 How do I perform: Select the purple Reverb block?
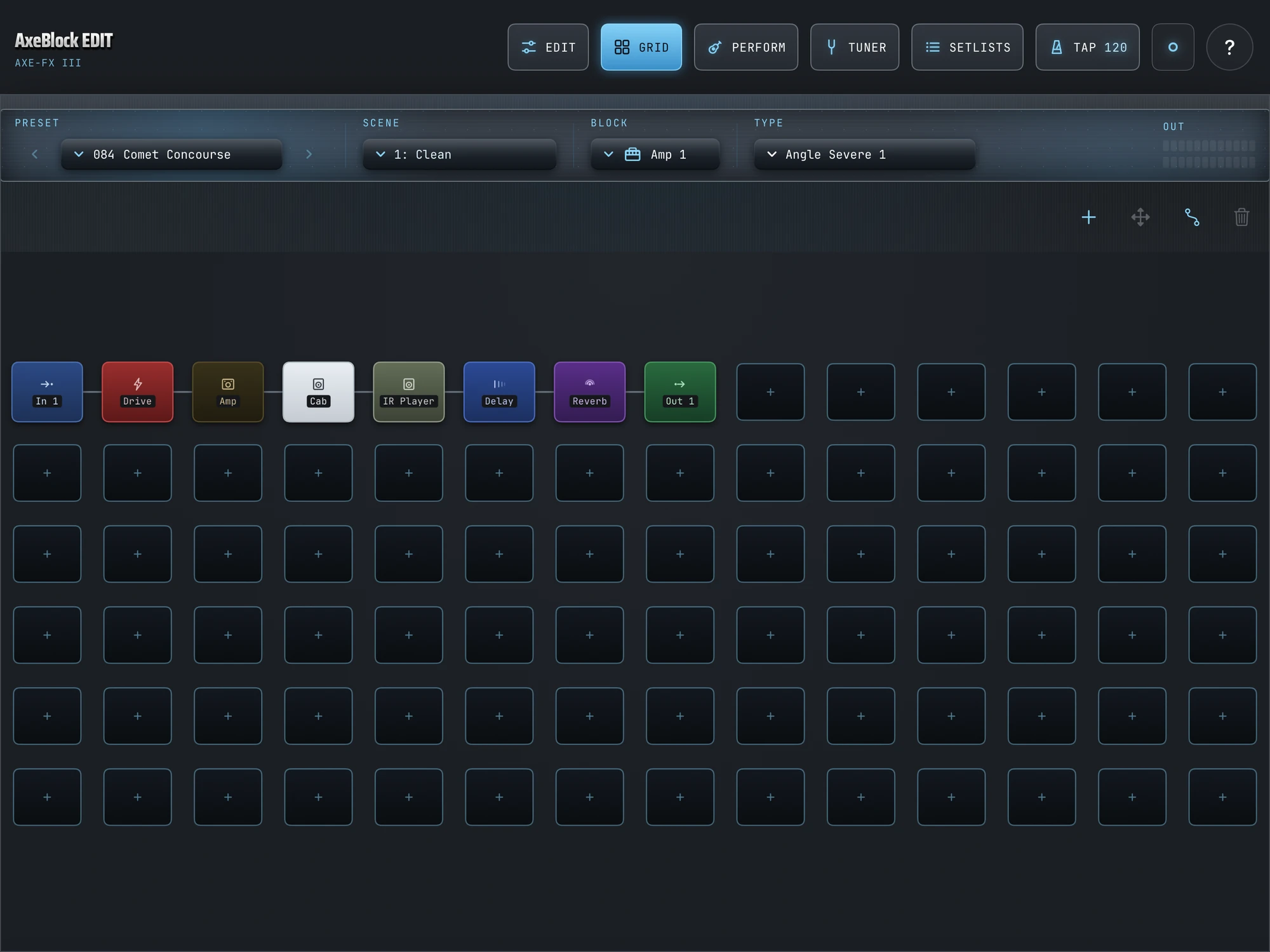[x=589, y=392]
